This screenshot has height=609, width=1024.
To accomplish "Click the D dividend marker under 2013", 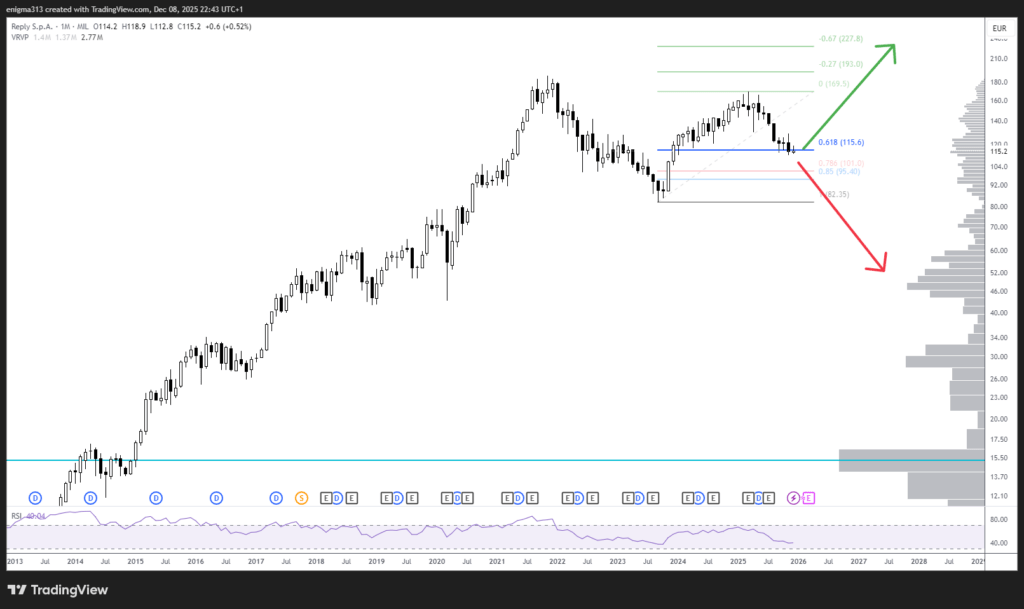I will pos(33,497).
